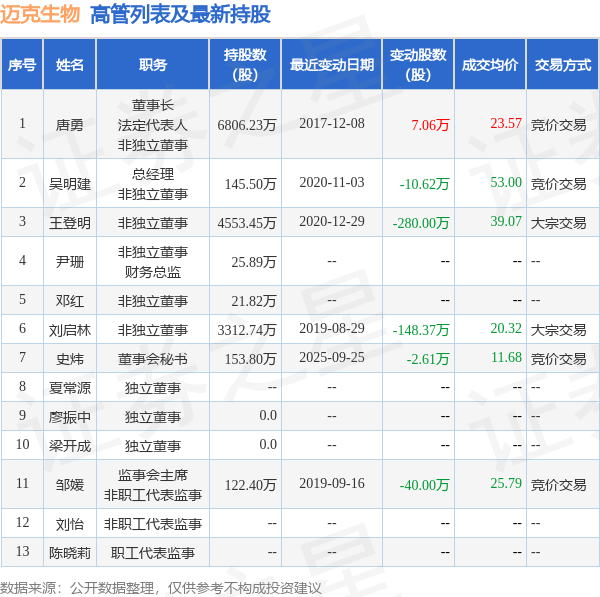Click the name 王登明
This screenshot has width=600, height=597.
(x=70, y=223)
